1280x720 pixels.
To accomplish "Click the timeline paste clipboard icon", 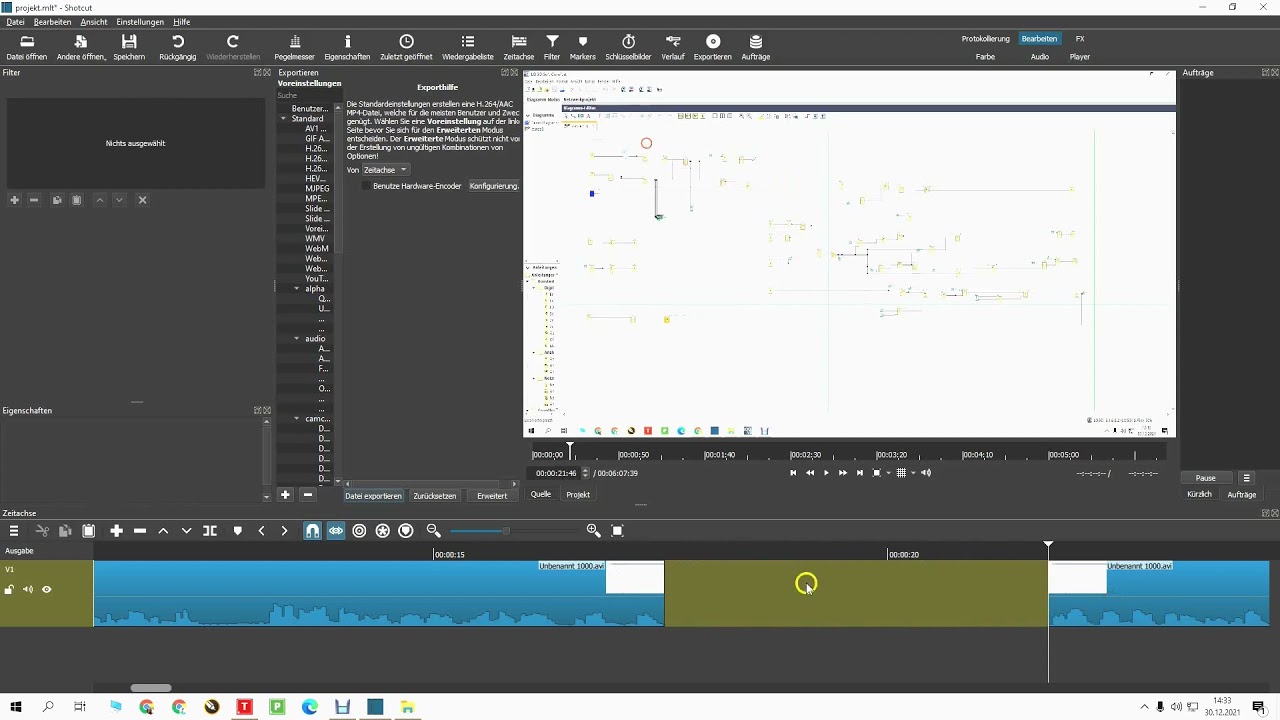I will [x=88, y=531].
